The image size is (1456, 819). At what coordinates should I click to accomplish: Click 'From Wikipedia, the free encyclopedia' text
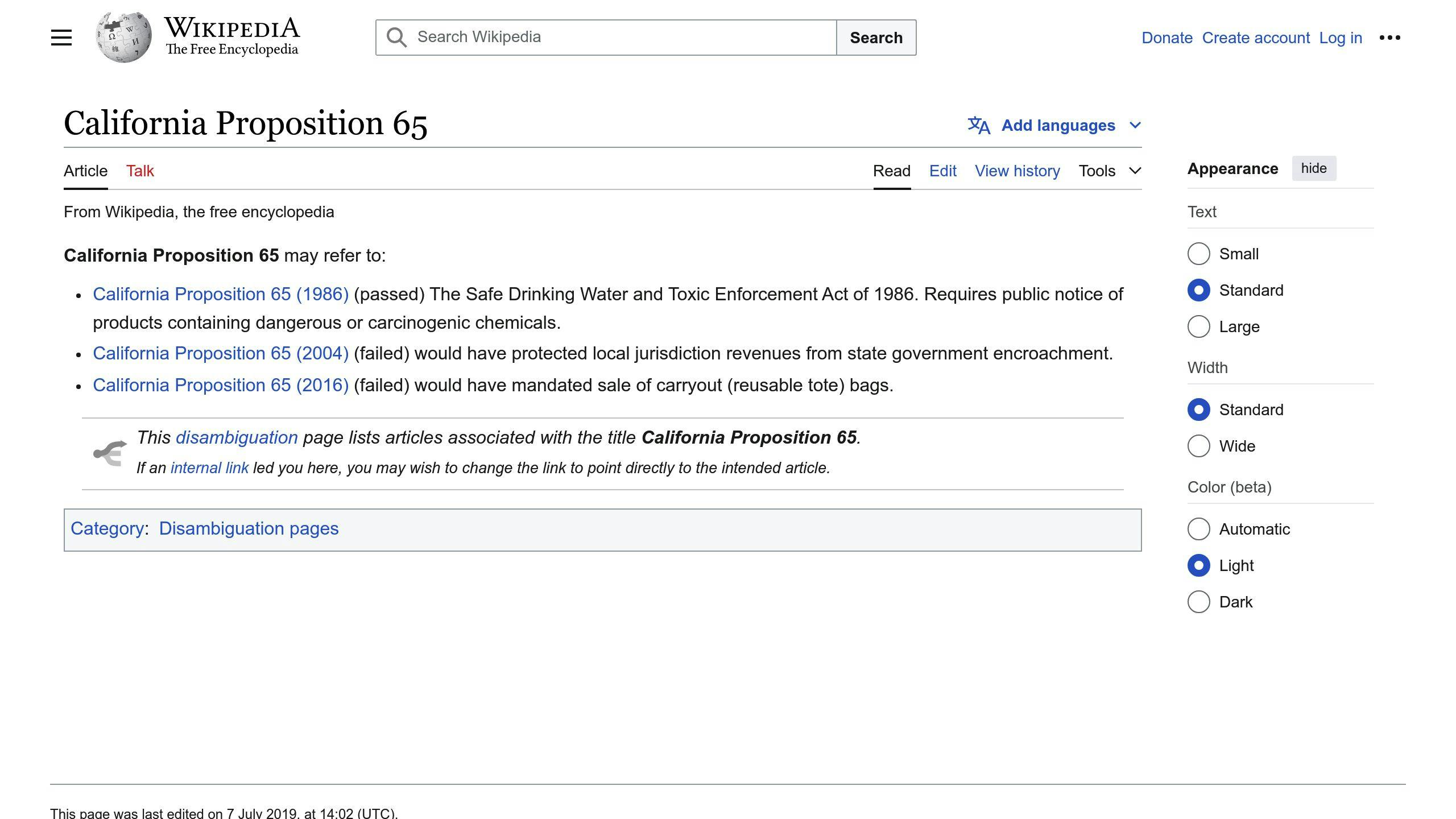point(198,212)
